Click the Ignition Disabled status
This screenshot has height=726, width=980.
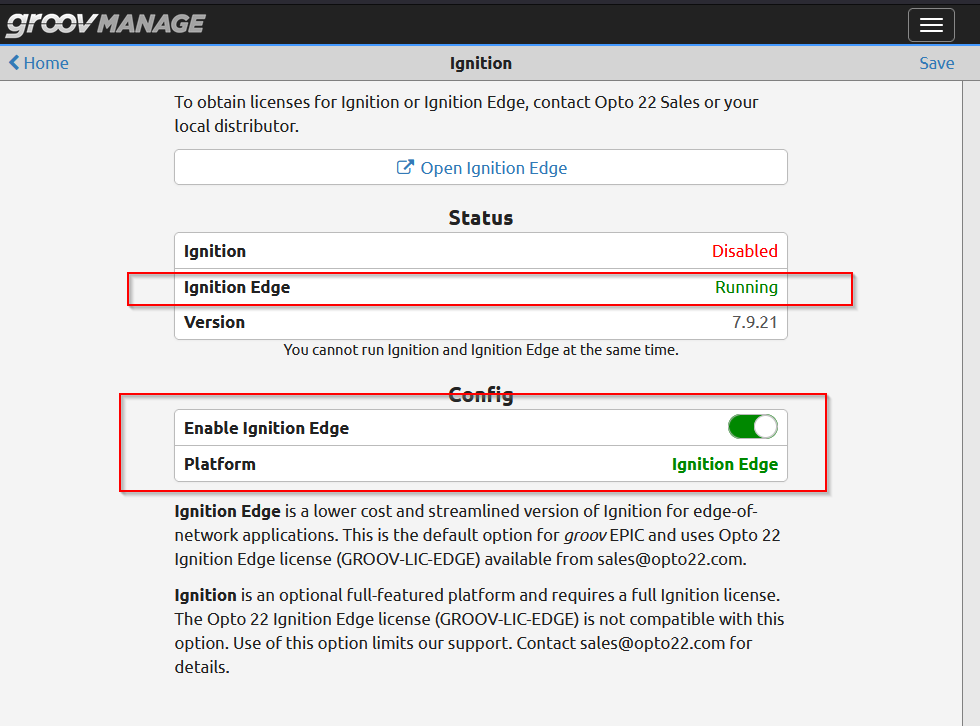click(744, 251)
